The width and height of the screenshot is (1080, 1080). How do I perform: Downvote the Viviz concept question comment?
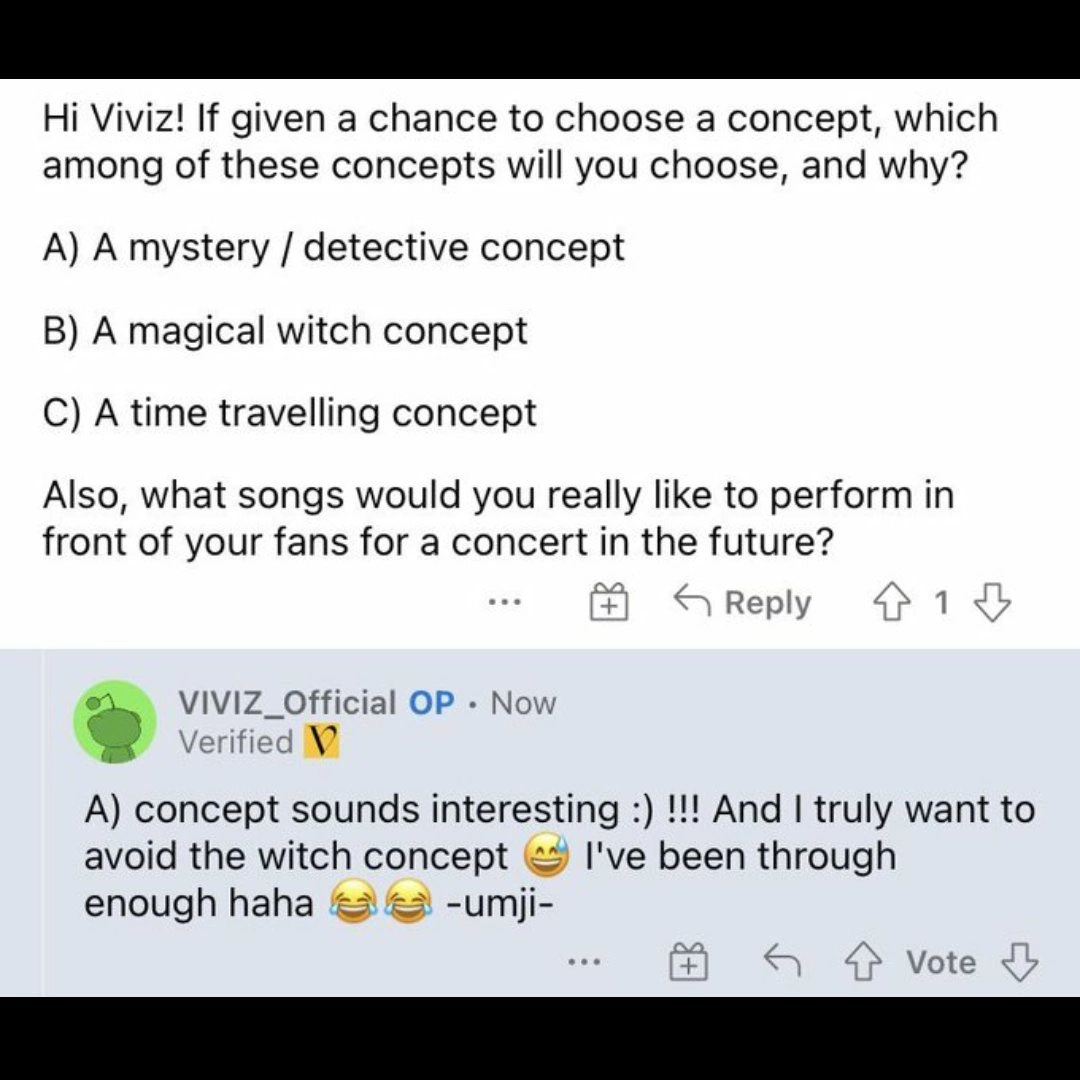tap(992, 603)
